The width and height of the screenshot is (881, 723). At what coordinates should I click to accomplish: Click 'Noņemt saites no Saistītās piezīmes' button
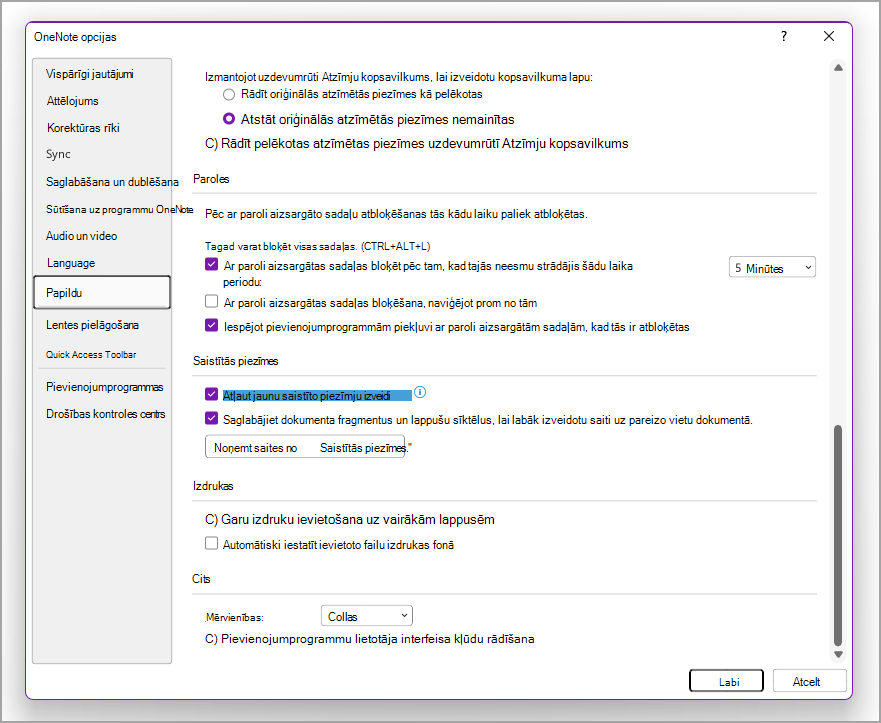pyautogui.click(x=305, y=447)
